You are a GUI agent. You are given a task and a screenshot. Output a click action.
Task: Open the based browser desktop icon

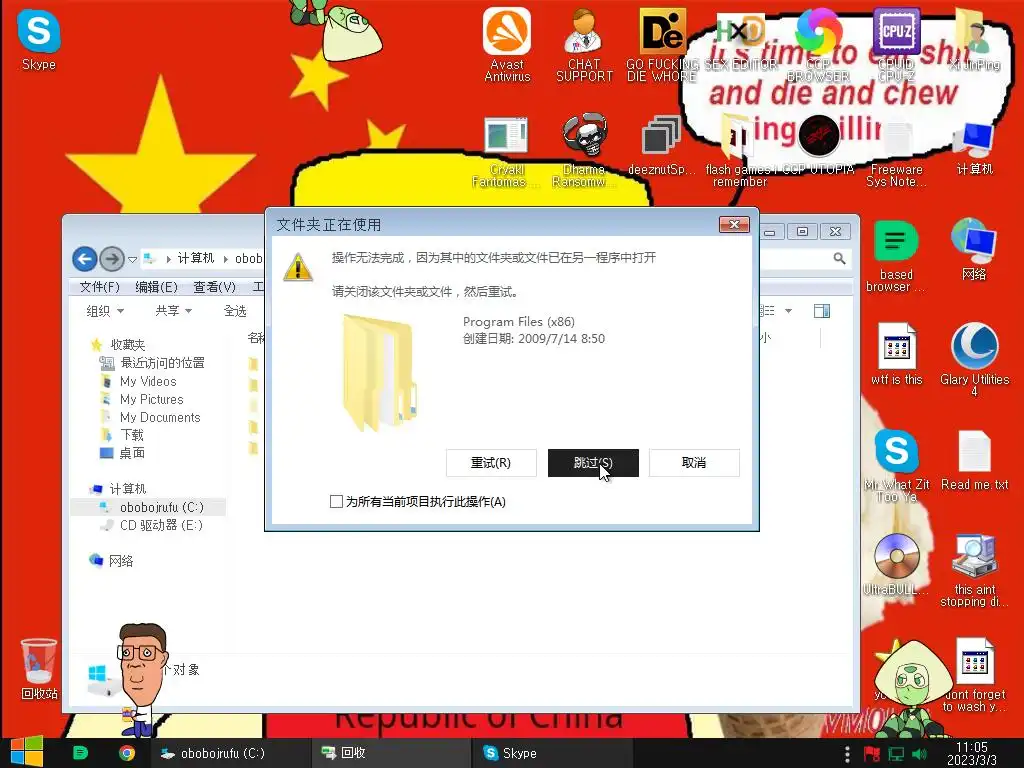point(896,256)
